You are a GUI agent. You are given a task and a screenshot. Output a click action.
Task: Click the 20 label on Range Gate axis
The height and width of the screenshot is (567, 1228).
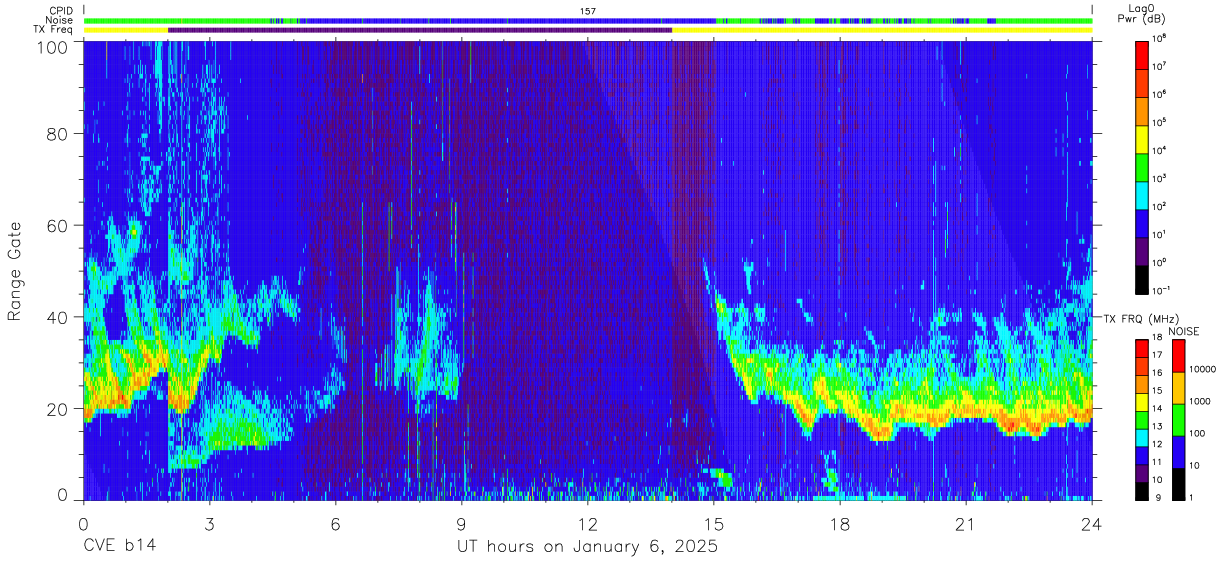click(x=59, y=409)
